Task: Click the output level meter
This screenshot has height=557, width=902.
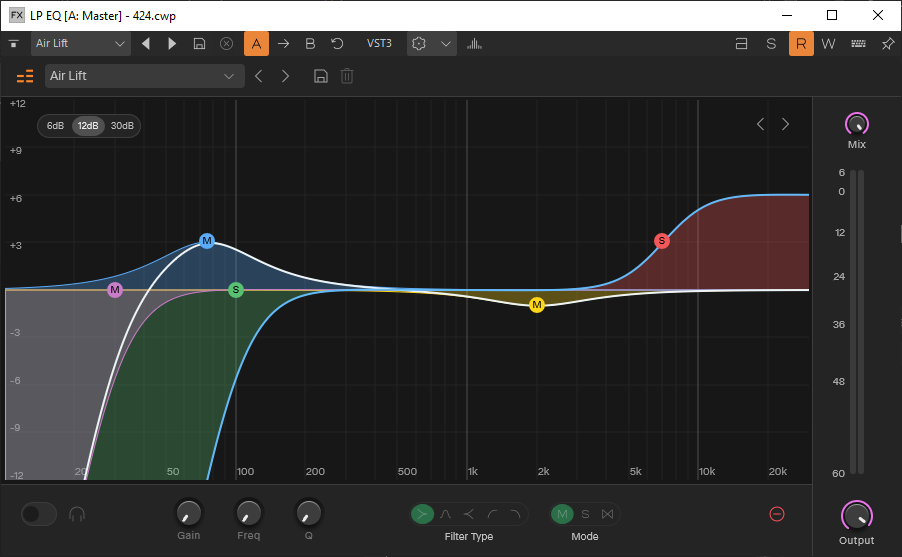Action: (857, 322)
